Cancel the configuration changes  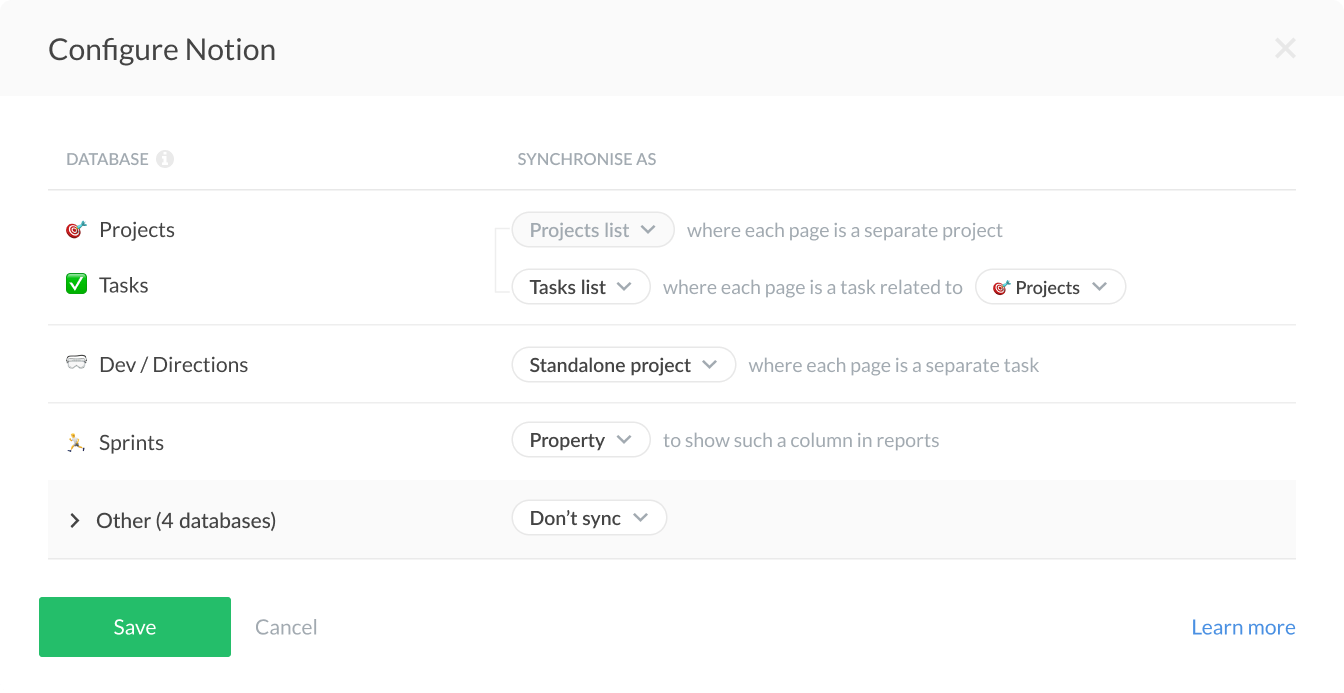(286, 627)
